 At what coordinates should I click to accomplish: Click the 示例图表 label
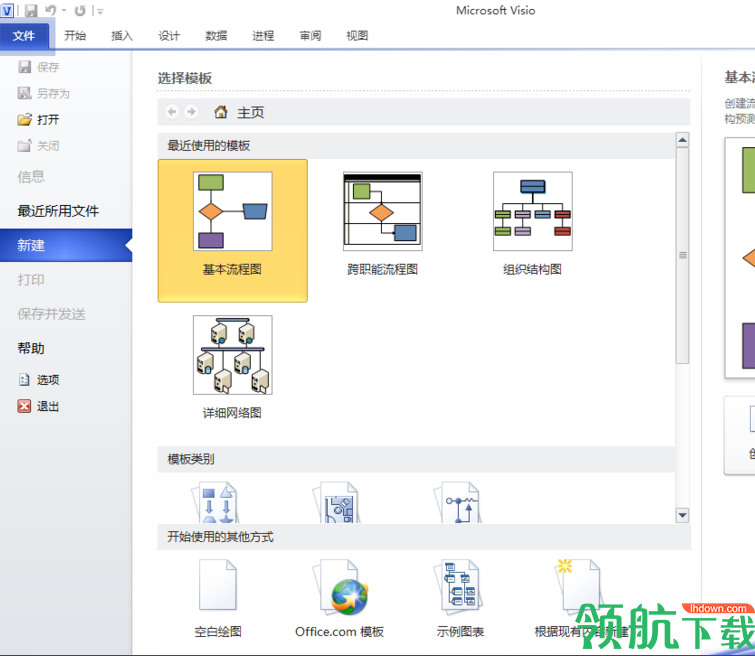pyautogui.click(x=460, y=631)
